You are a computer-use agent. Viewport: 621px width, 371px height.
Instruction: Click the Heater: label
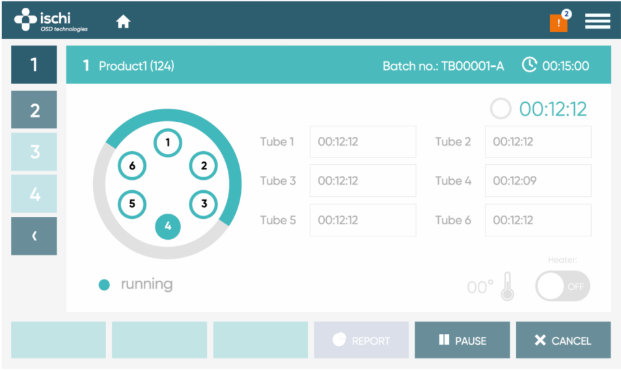562,260
